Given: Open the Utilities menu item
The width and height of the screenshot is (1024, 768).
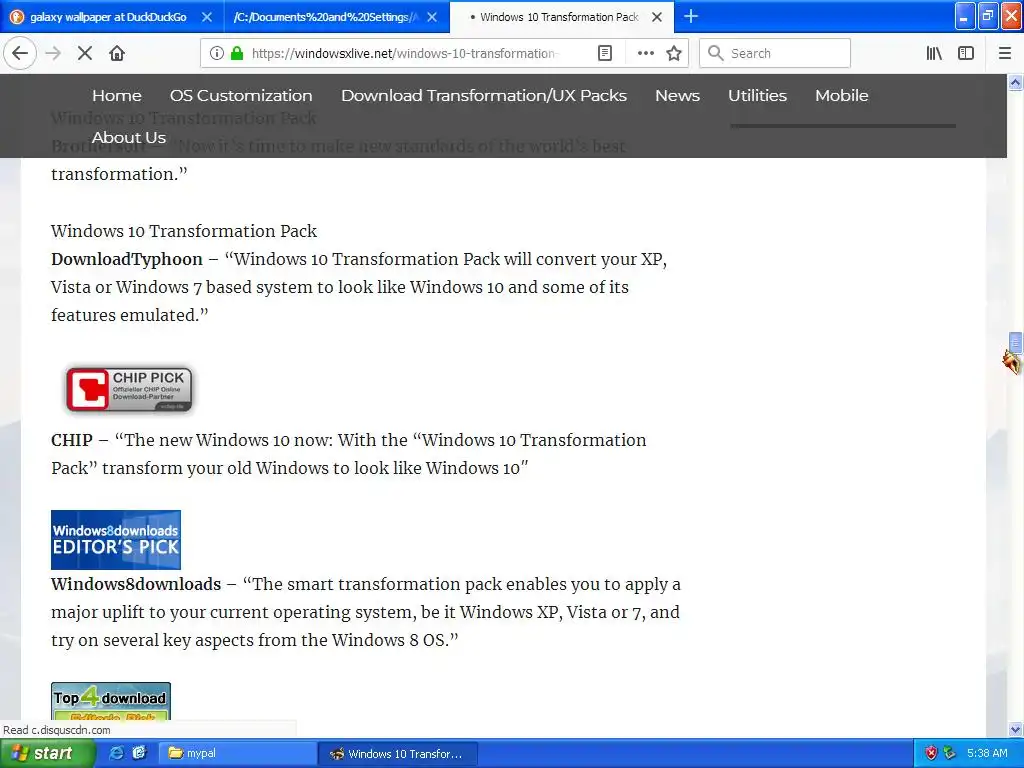Looking at the screenshot, I should pos(758,95).
